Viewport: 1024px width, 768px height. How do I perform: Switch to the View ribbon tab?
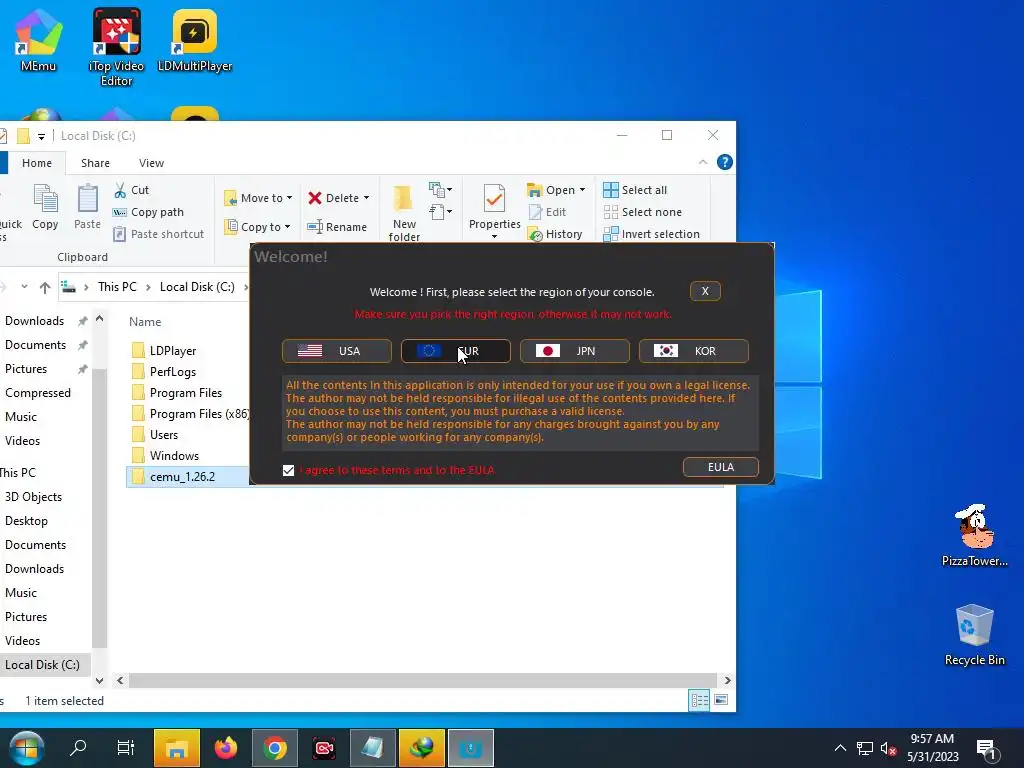(x=152, y=163)
